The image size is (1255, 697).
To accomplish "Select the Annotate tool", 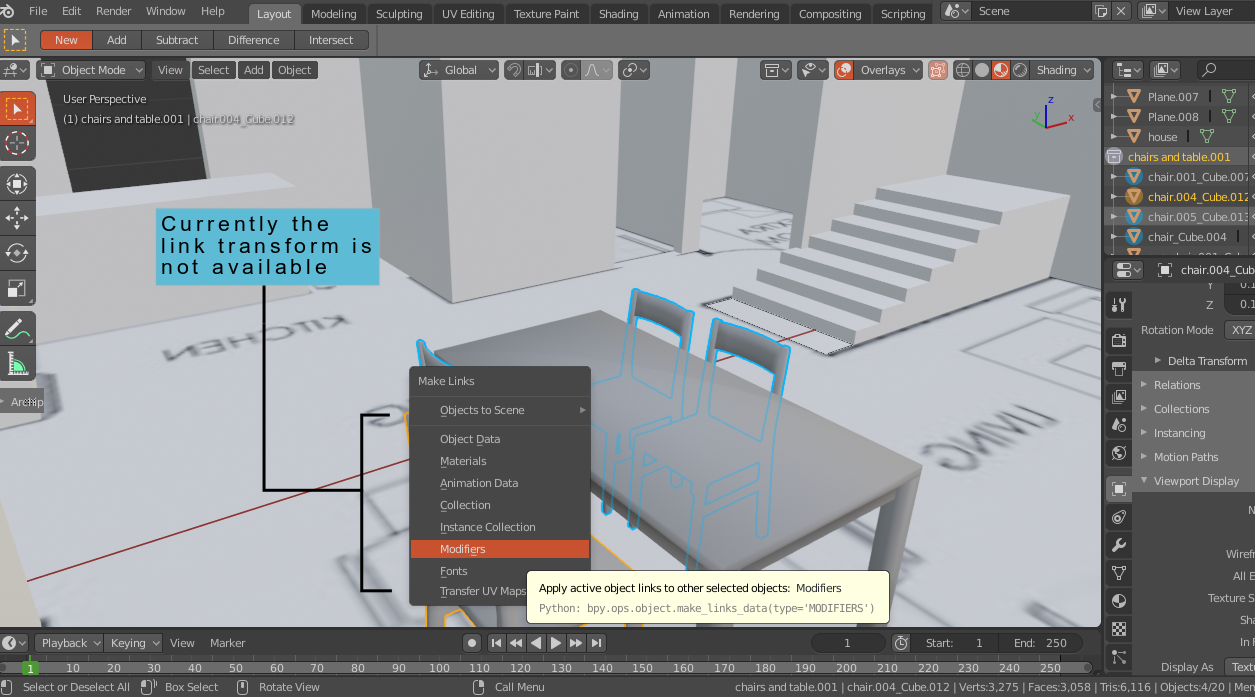I will pos(17,327).
